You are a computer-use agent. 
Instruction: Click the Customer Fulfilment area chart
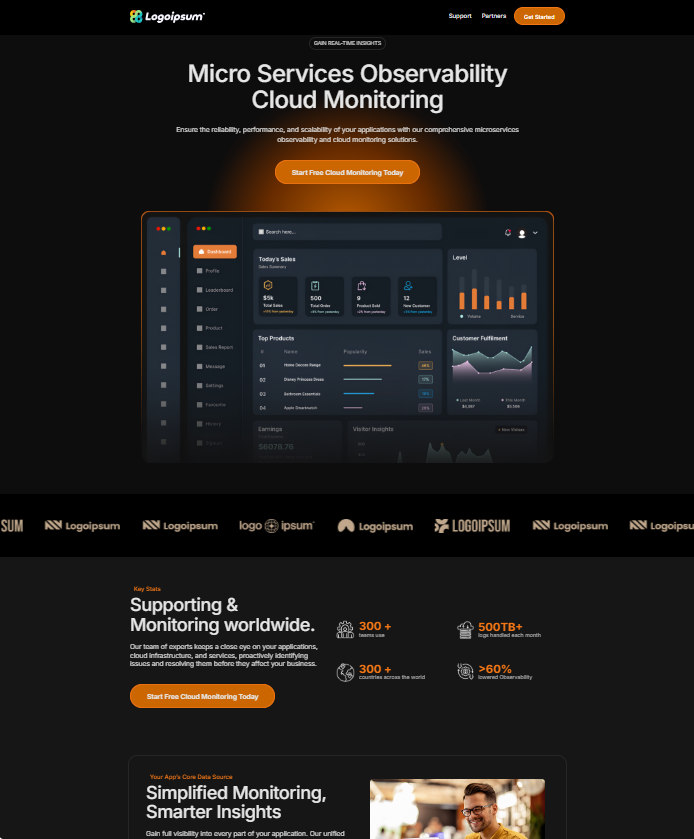pos(492,363)
